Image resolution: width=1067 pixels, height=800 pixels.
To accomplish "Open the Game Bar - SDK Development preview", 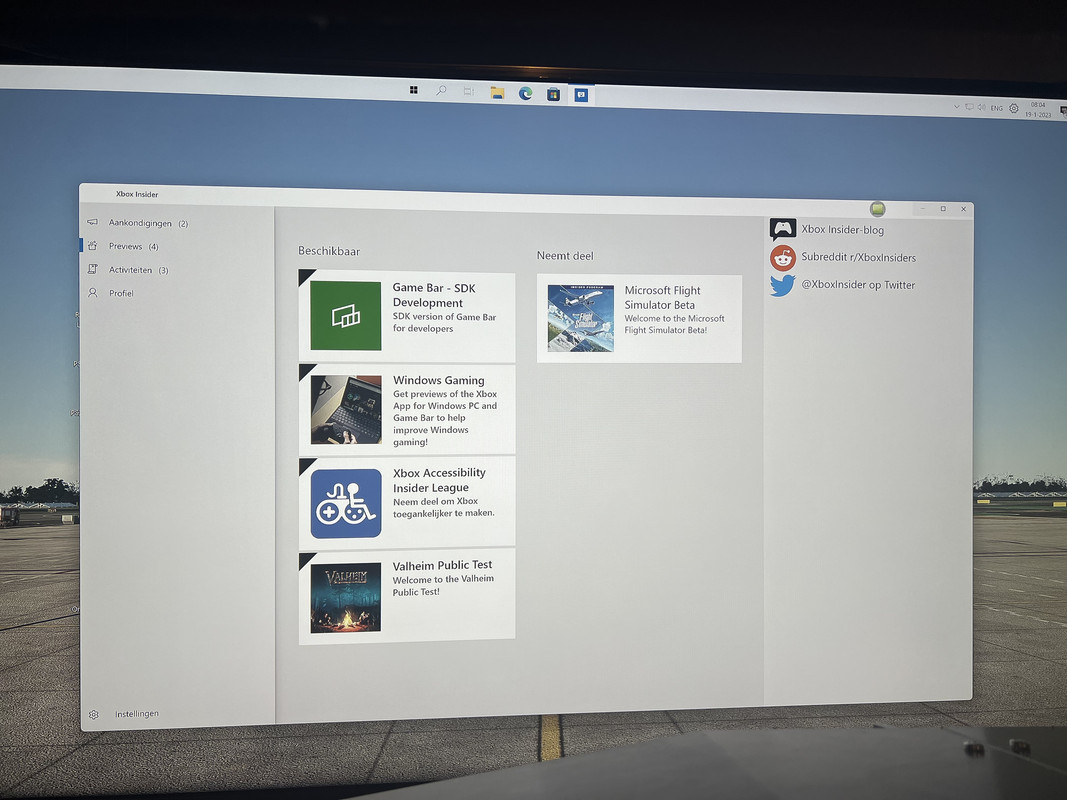I will (x=407, y=316).
